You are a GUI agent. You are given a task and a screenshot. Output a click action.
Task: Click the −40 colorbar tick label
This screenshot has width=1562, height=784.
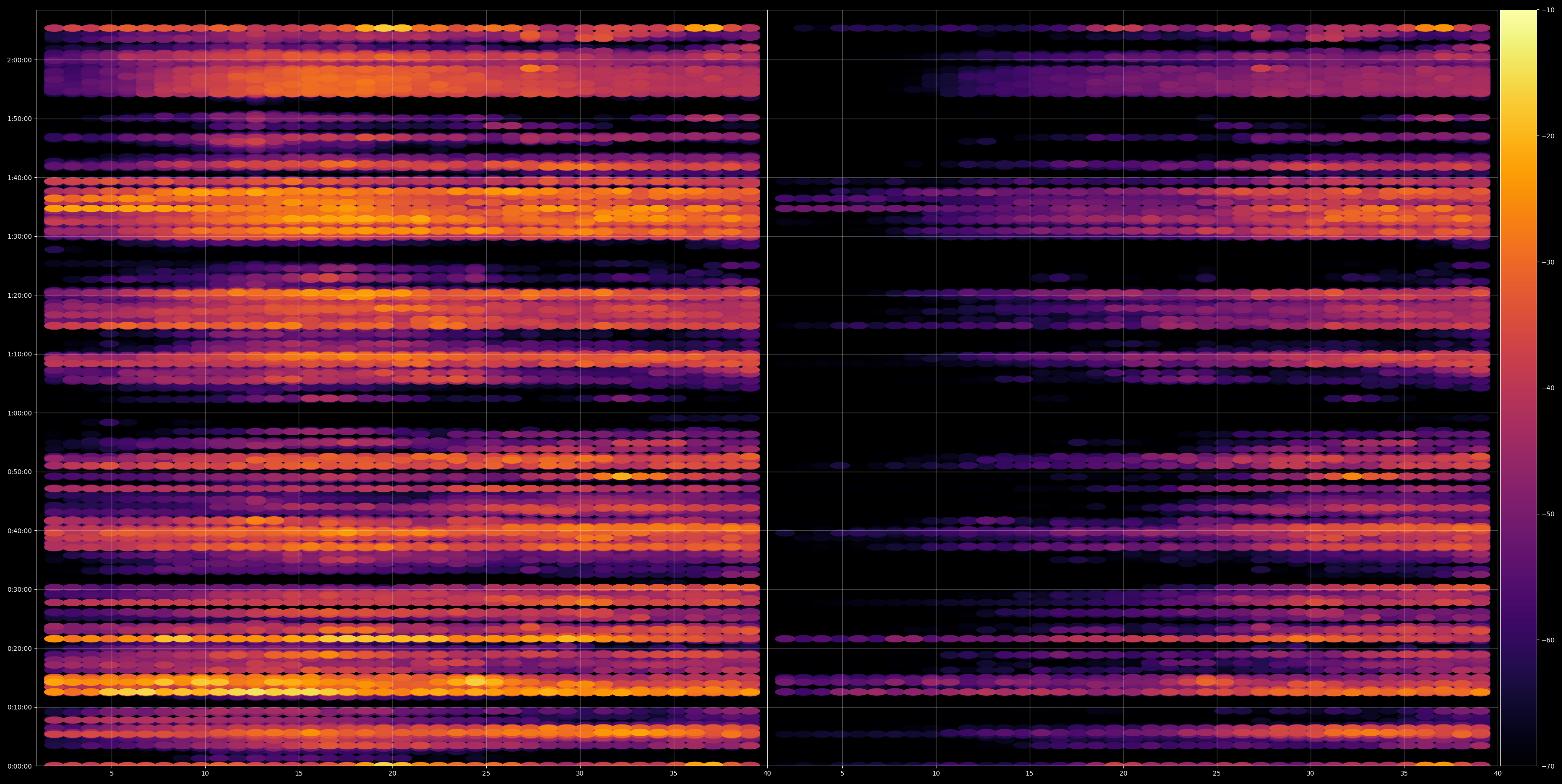[x=1548, y=388]
